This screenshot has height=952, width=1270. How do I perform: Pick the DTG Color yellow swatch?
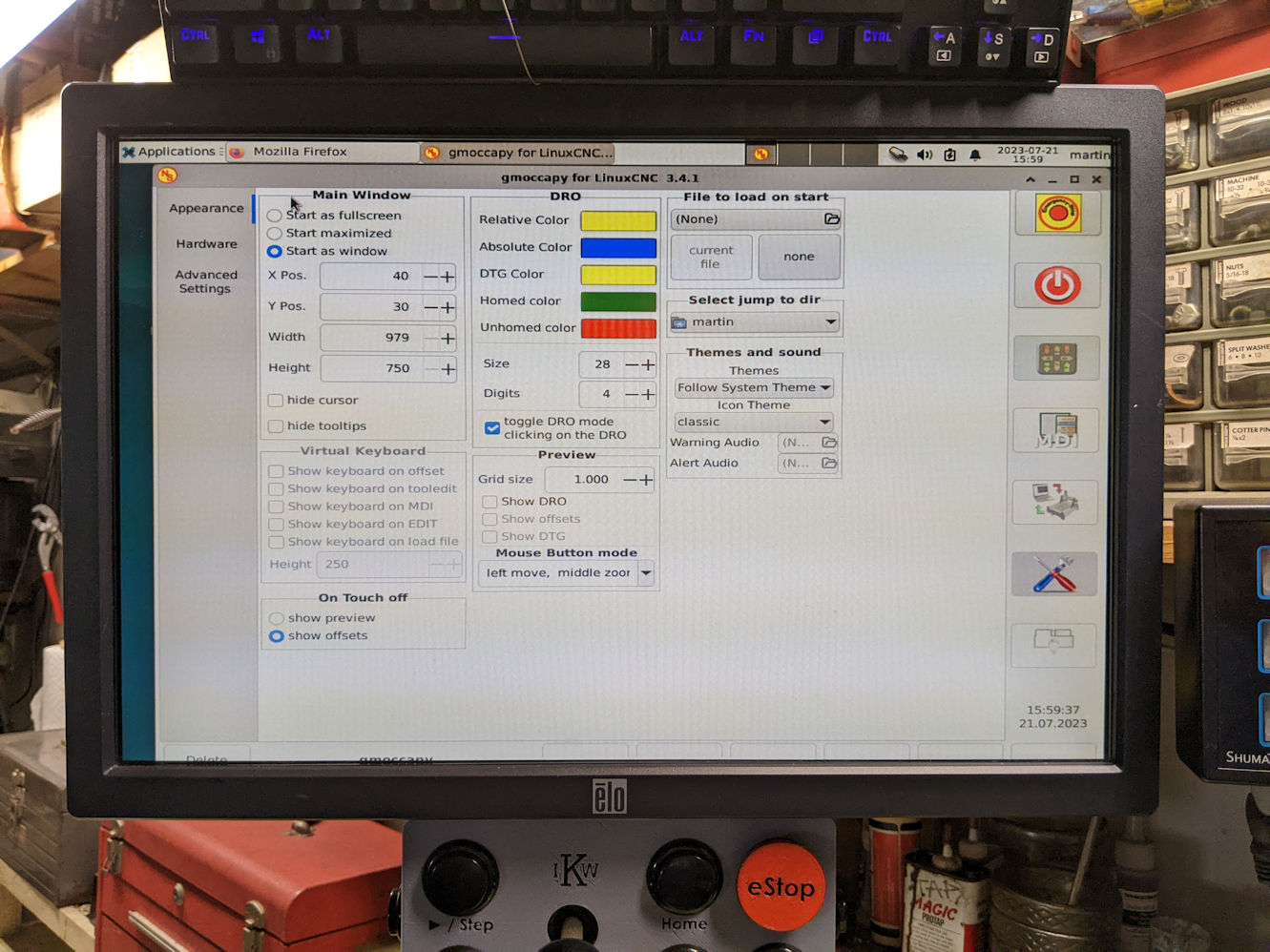618,275
